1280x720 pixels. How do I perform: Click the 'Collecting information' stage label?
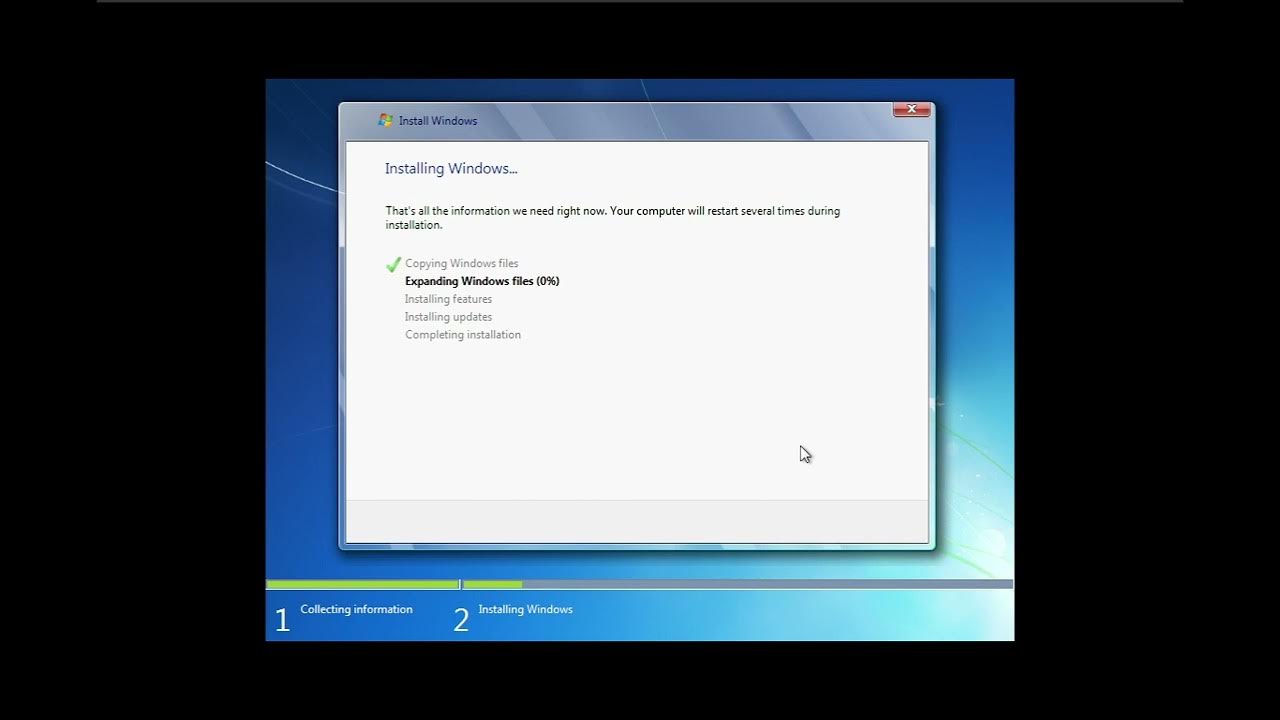[x=356, y=609]
